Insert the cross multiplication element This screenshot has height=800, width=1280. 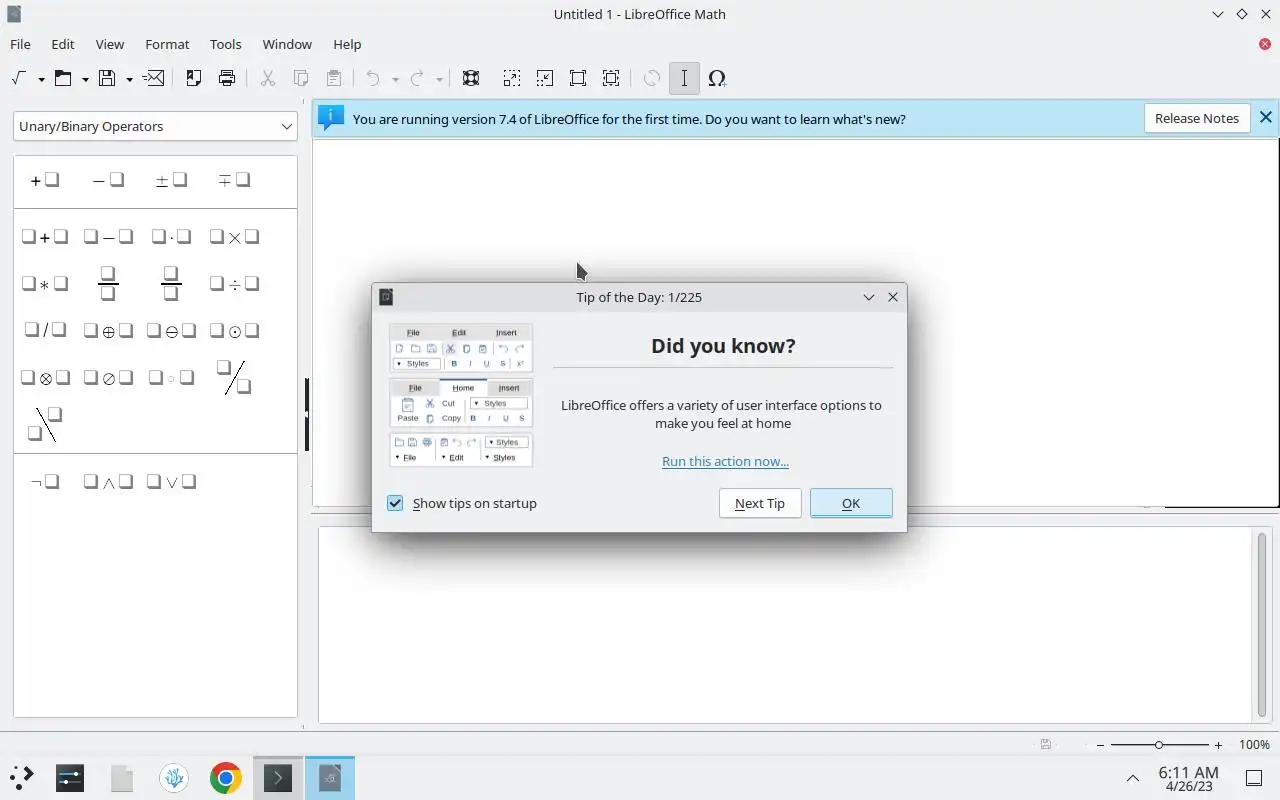coord(234,237)
